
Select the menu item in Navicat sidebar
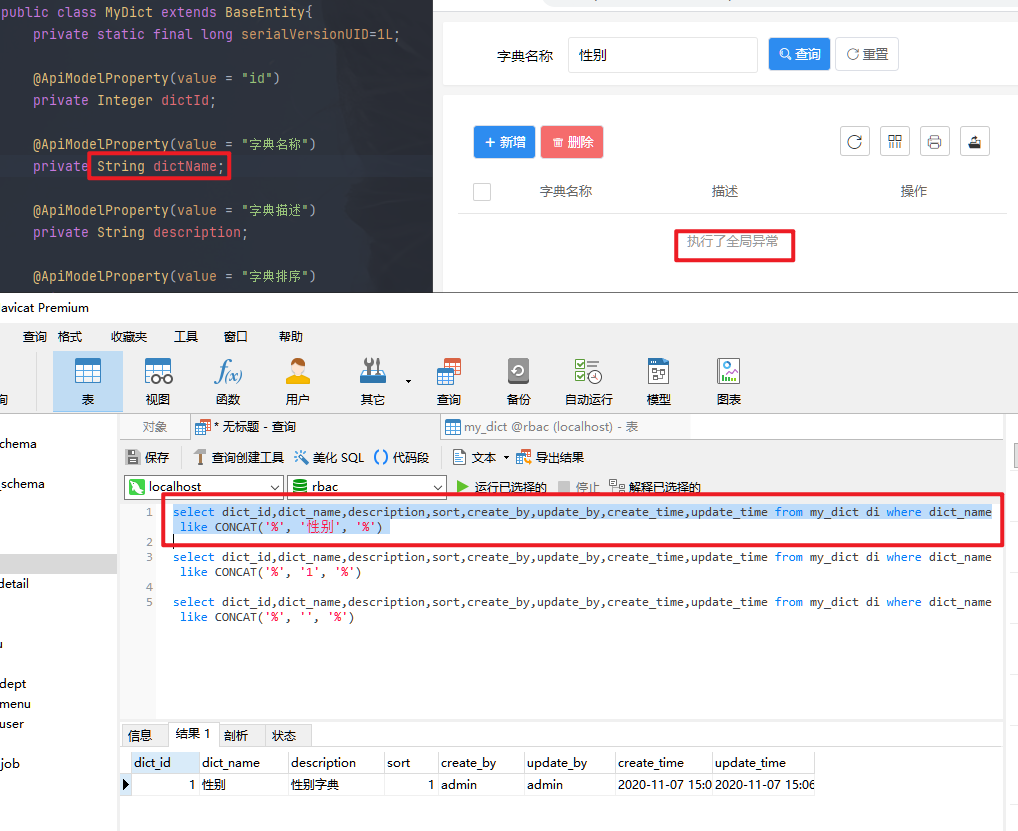[16, 704]
